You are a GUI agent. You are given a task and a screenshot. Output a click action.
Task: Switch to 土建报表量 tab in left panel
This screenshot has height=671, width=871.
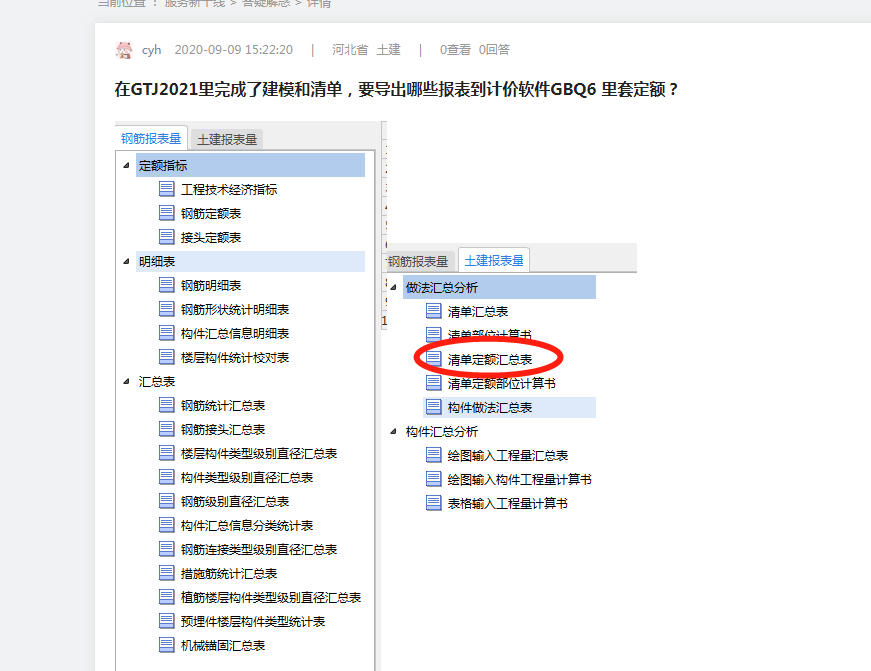(x=227, y=139)
